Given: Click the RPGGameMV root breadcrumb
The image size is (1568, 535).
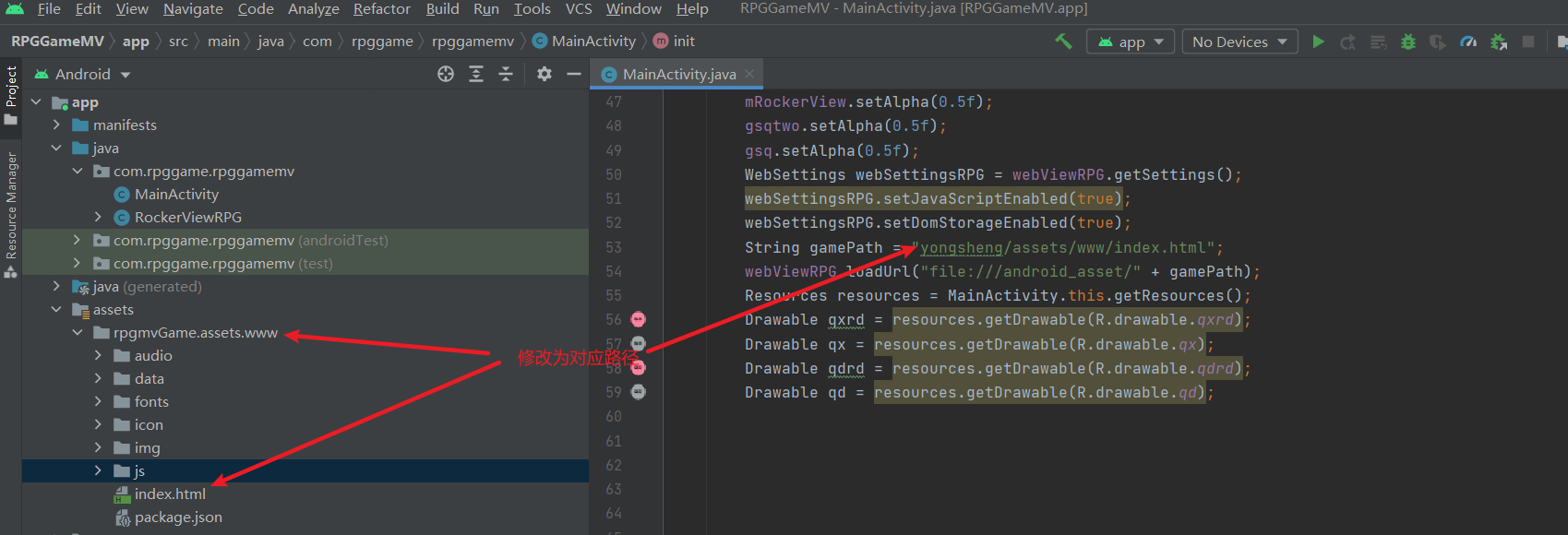Looking at the screenshot, I should coord(57,42).
